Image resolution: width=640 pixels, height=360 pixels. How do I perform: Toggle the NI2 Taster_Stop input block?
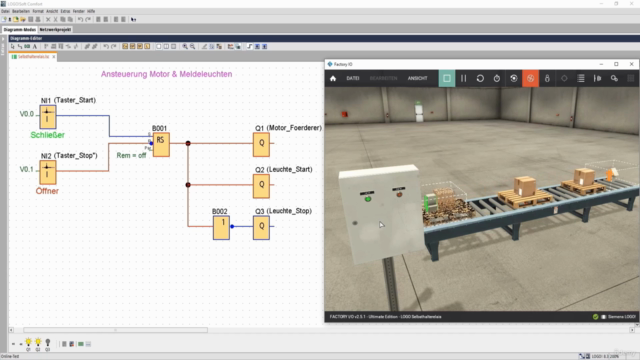pos(48,172)
